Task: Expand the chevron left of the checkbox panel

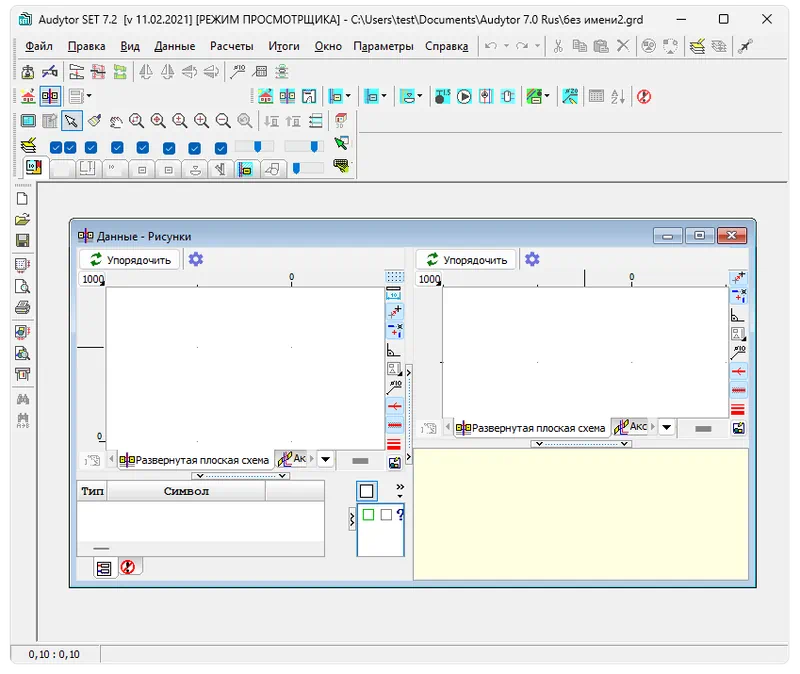Action: (x=352, y=519)
